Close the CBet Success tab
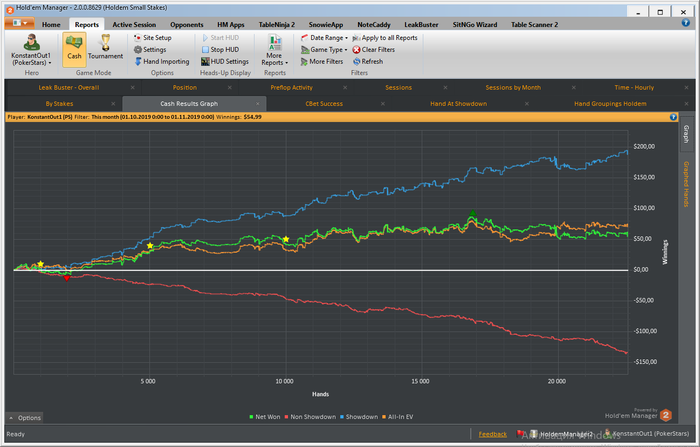This screenshot has width=700, height=447. point(383,104)
